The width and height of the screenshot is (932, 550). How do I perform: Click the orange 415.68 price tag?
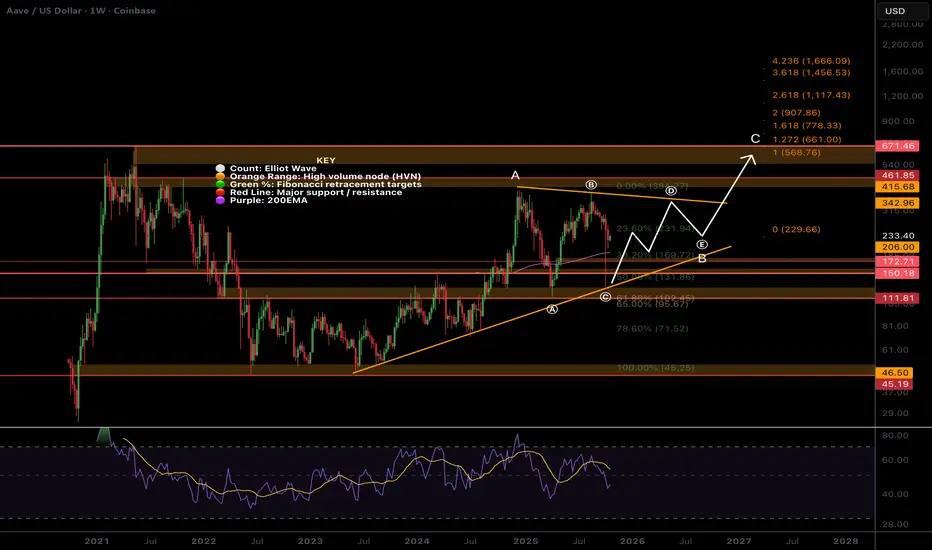click(x=897, y=187)
